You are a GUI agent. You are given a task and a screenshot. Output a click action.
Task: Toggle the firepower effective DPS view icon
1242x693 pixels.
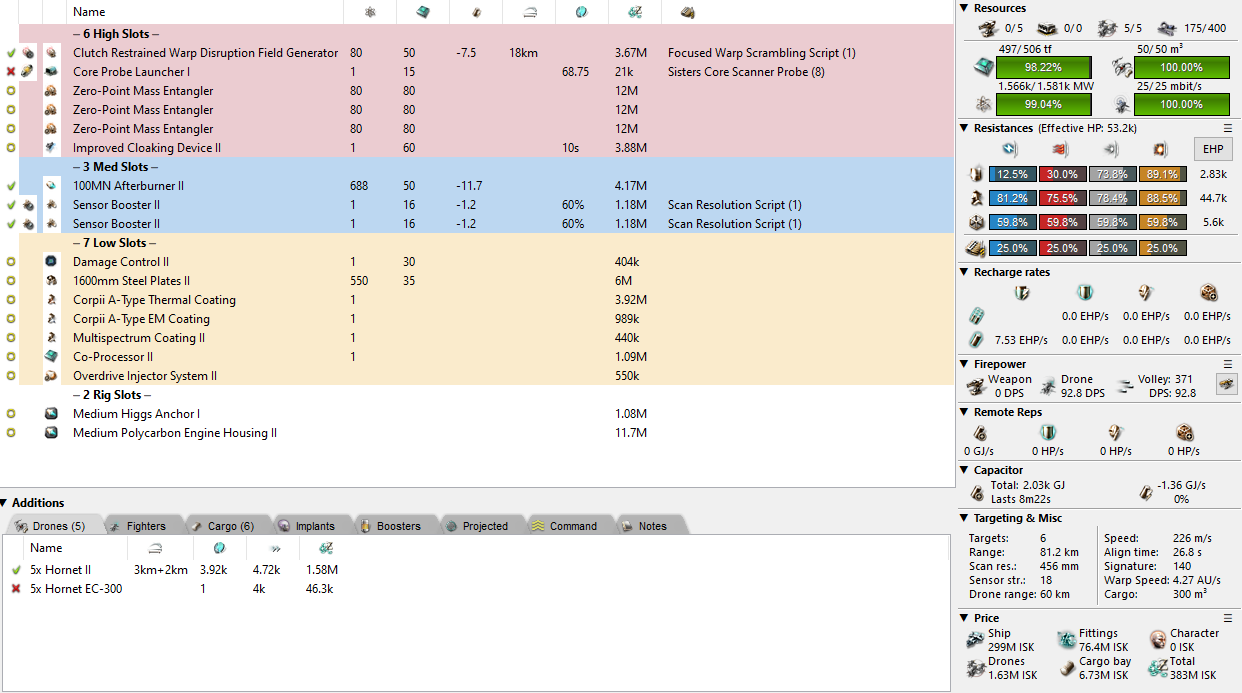(1226, 383)
